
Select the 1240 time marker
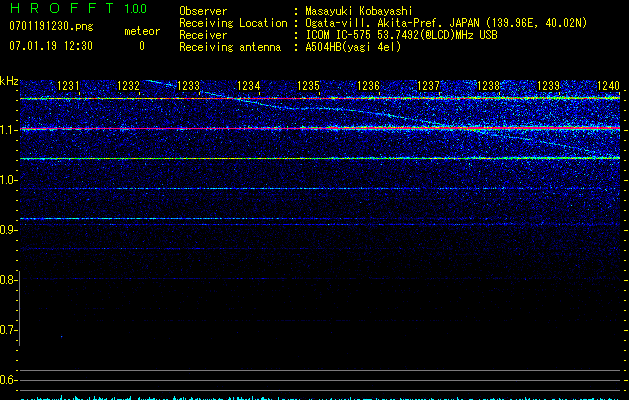608,87
